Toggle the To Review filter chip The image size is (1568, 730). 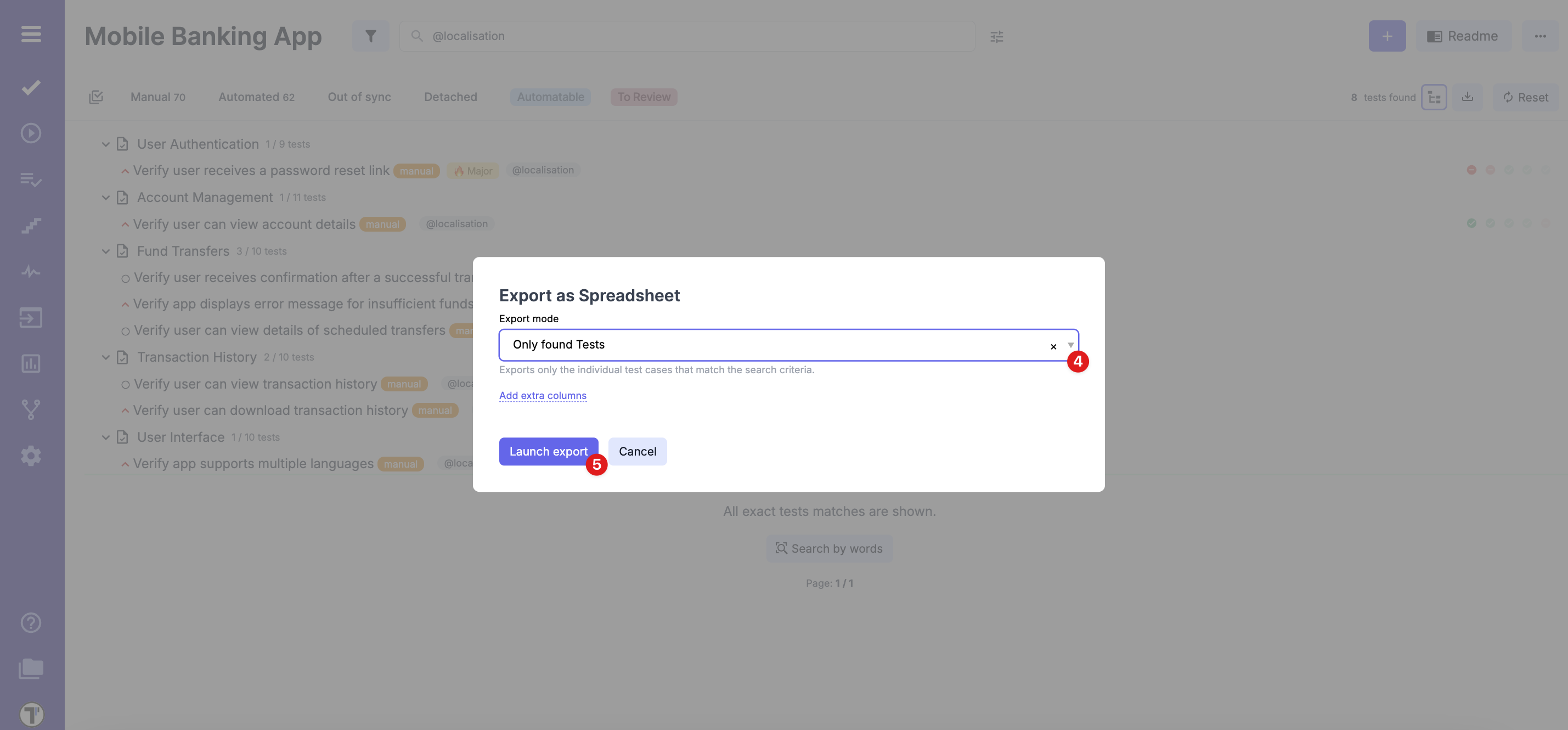click(644, 97)
